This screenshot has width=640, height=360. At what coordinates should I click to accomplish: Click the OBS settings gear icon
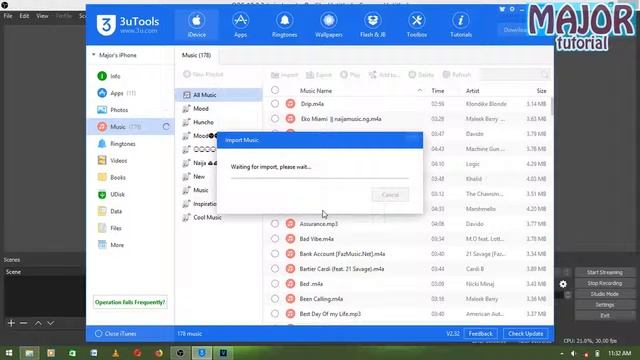[563, 284]
